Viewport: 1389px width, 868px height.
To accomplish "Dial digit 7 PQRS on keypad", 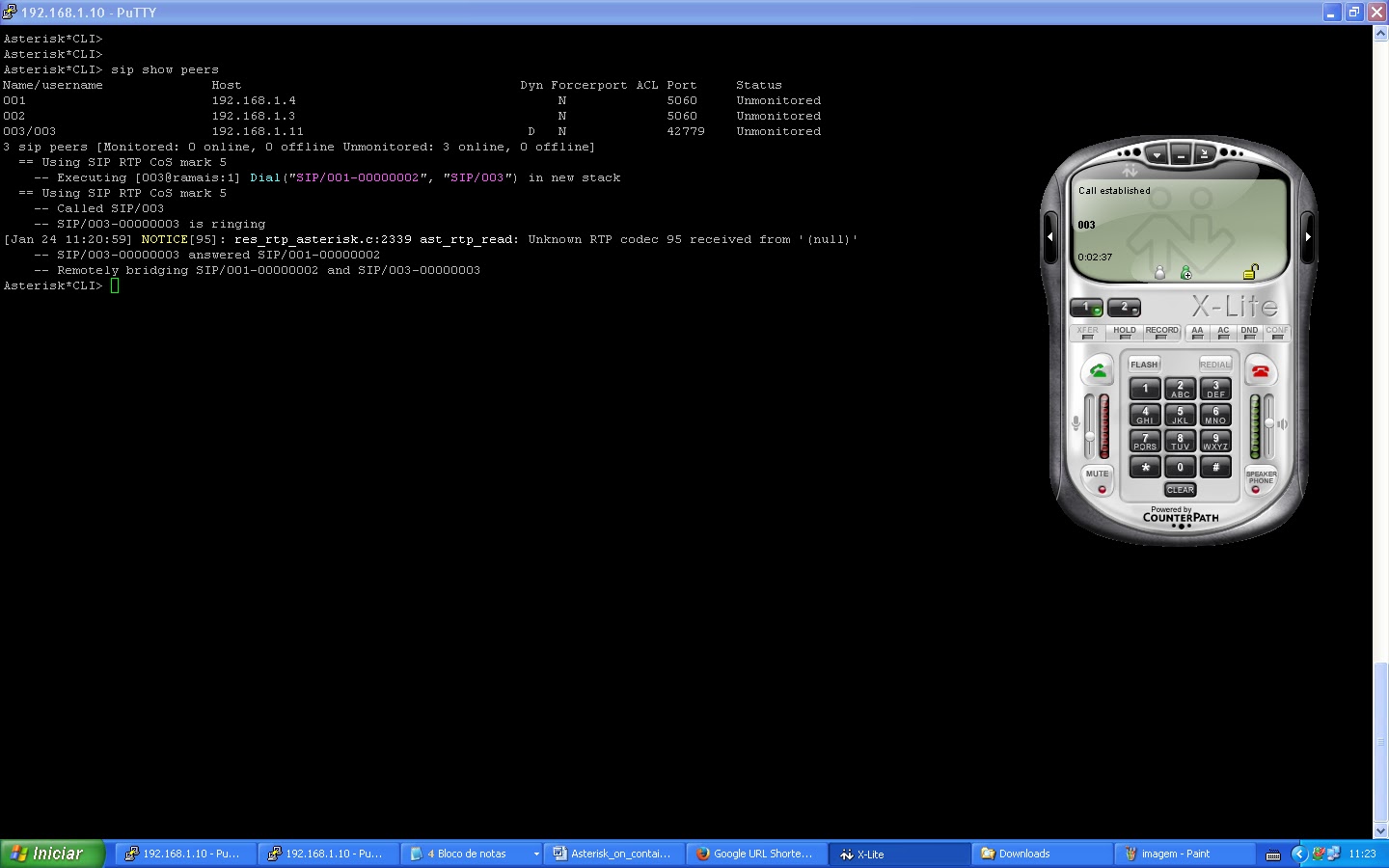I will click(1145, 442).
